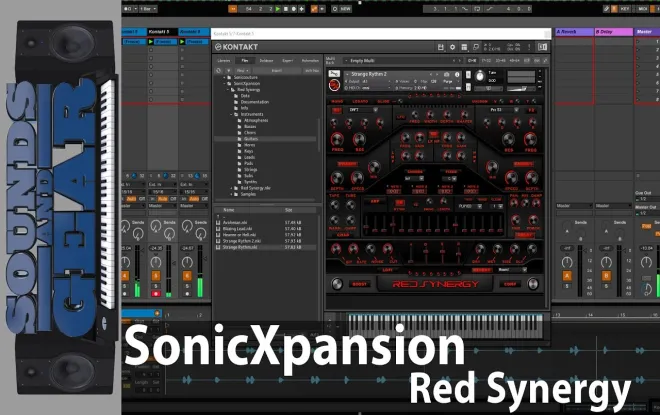
Task: Switch to Libraries tab in Kontakt browser
Action: [x=224, y=61]
